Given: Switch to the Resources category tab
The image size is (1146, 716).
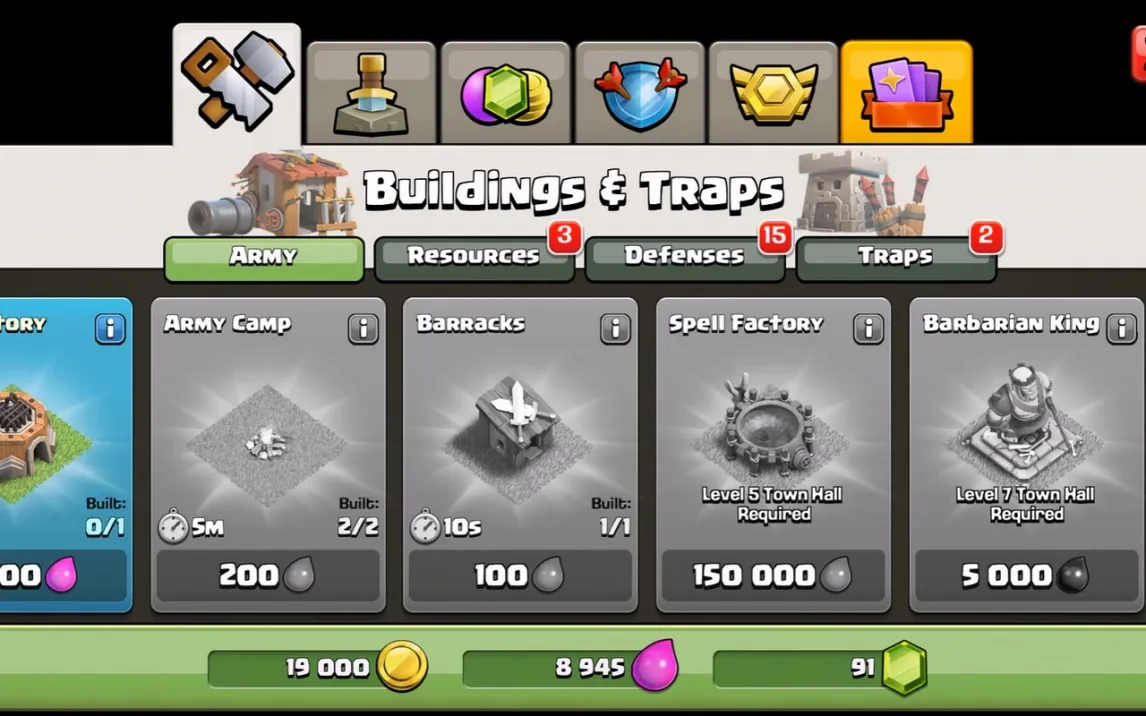Looking at the screenshot, I should 474,259.
